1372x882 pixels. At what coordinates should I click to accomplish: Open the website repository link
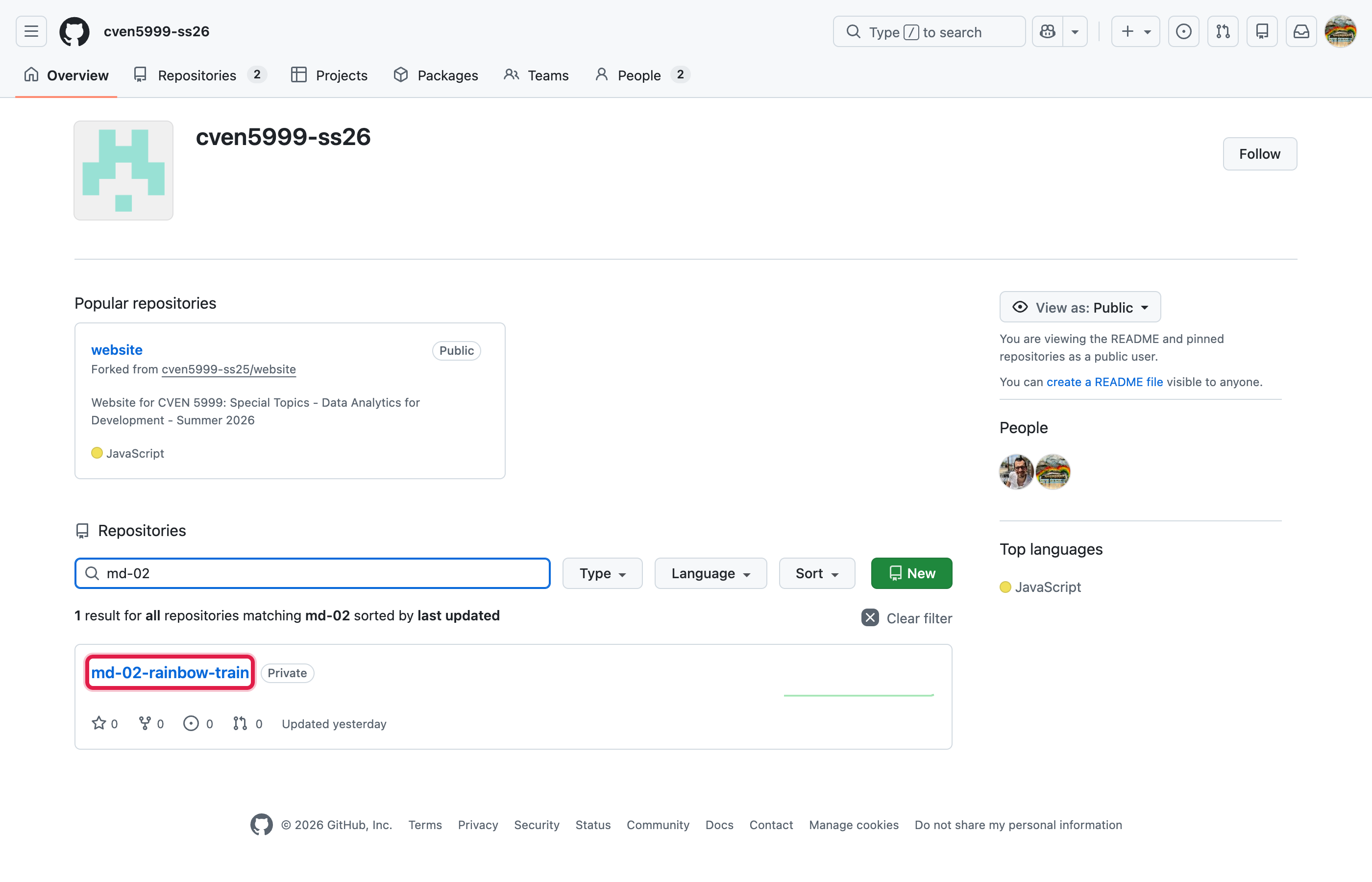tap(117, 349)
